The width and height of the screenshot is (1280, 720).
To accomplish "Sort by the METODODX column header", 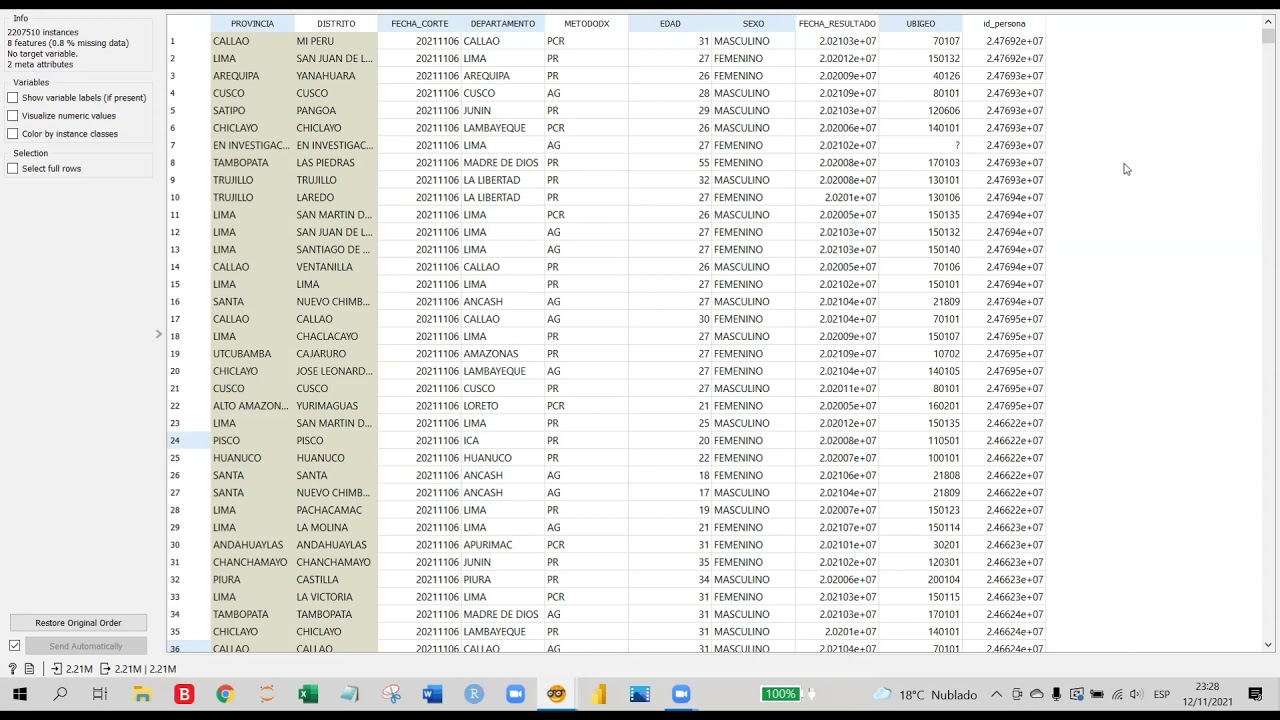I will (x=587, y=23).
